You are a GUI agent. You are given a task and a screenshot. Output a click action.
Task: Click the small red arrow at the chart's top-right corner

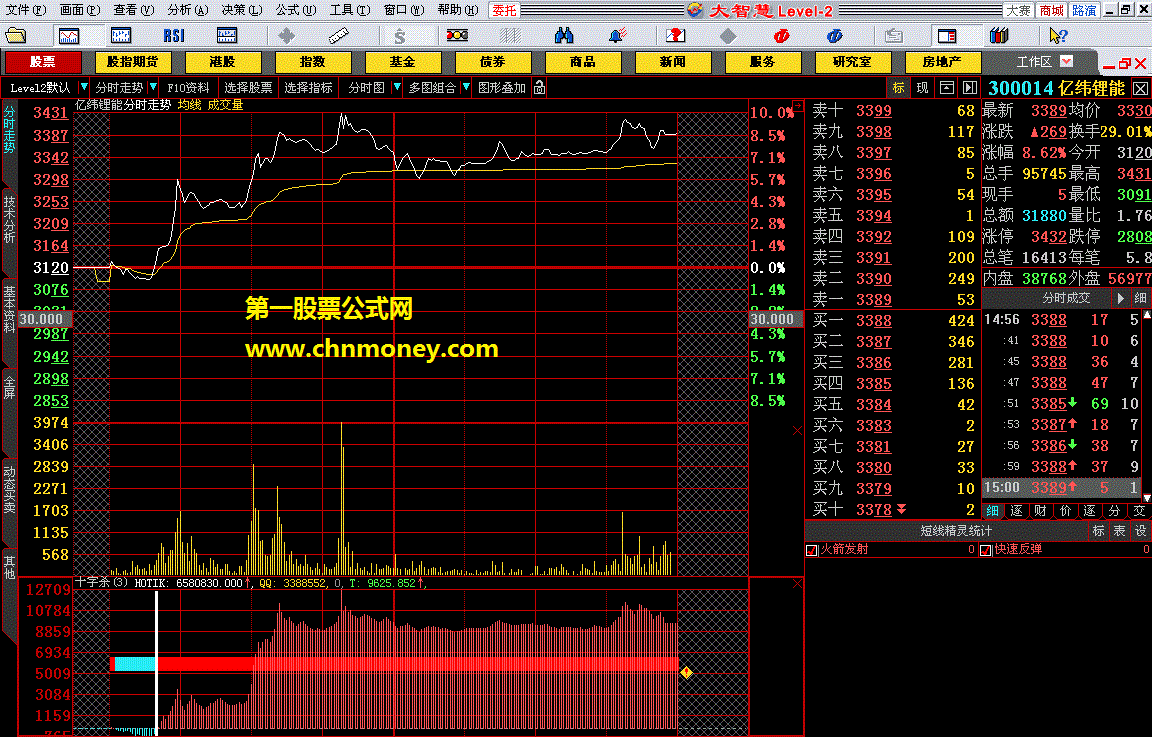(797, 106)
